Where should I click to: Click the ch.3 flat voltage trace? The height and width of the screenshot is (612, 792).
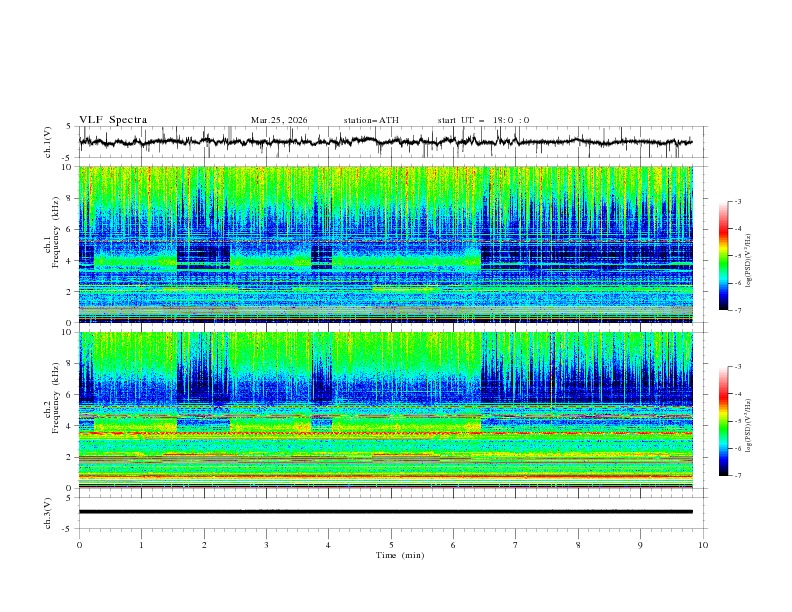click(x=385, y=512)
